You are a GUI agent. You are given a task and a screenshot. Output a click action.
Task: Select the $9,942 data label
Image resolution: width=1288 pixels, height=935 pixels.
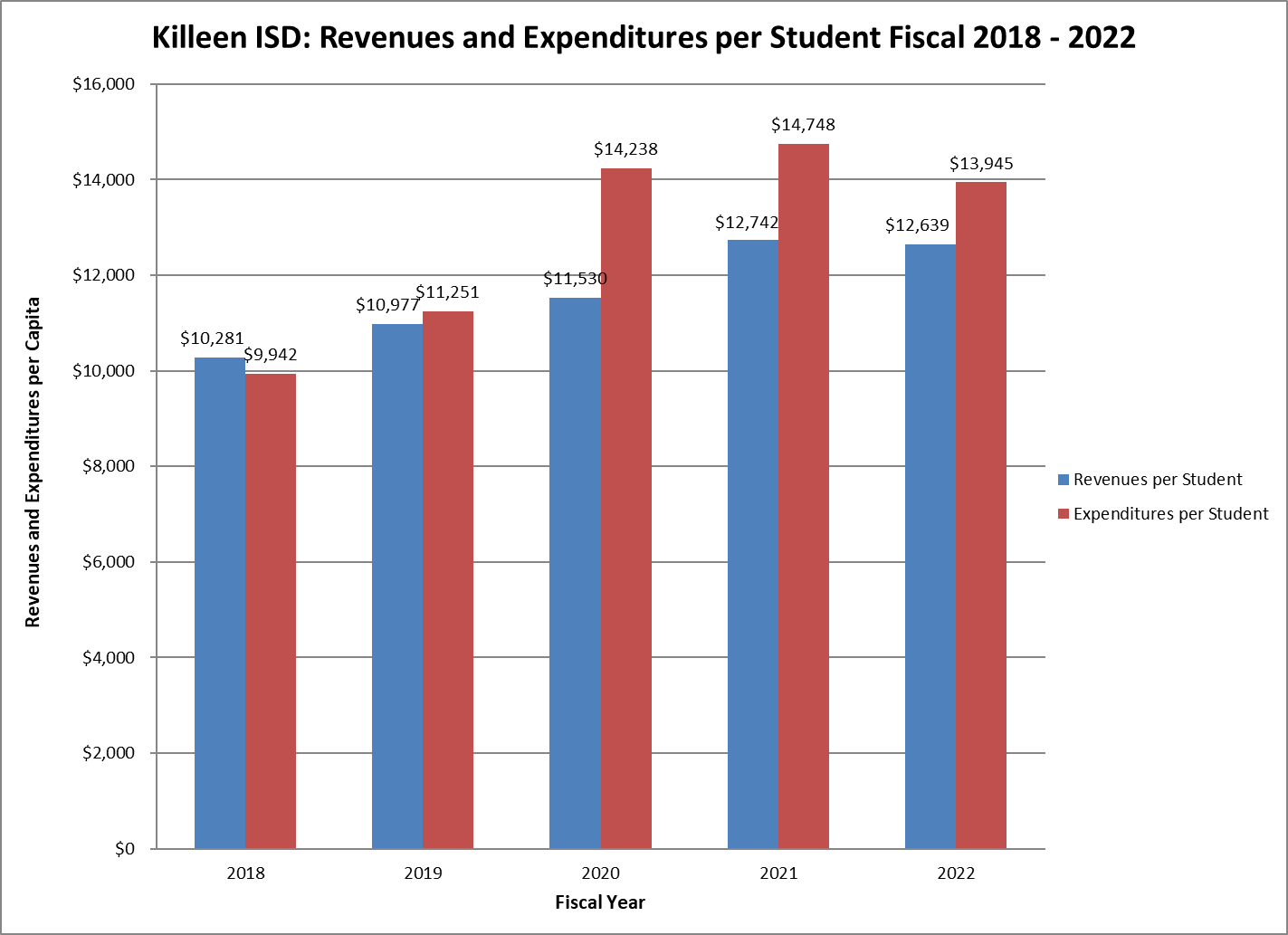[x=271, y=355]
